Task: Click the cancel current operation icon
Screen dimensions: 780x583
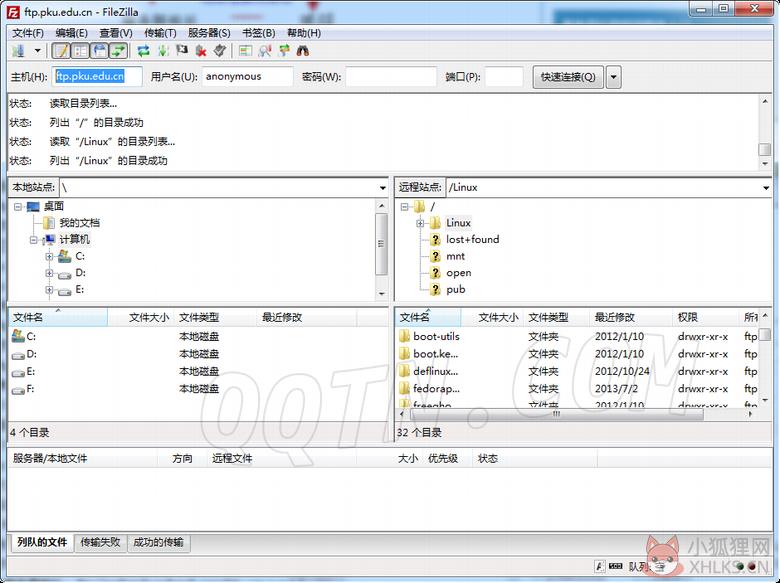Action: pyautogui.click(x=182, y=51)
